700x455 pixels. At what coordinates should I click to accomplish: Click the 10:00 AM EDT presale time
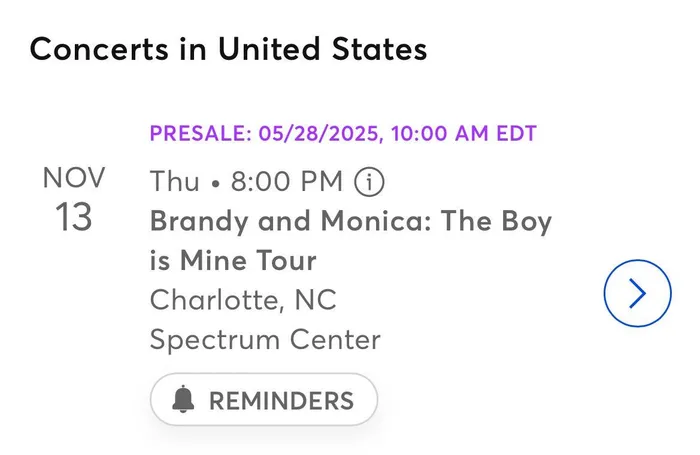click(464, 134)
